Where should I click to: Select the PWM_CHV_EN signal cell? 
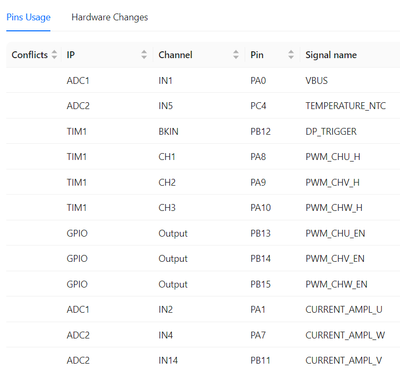(x=335, y=259)
